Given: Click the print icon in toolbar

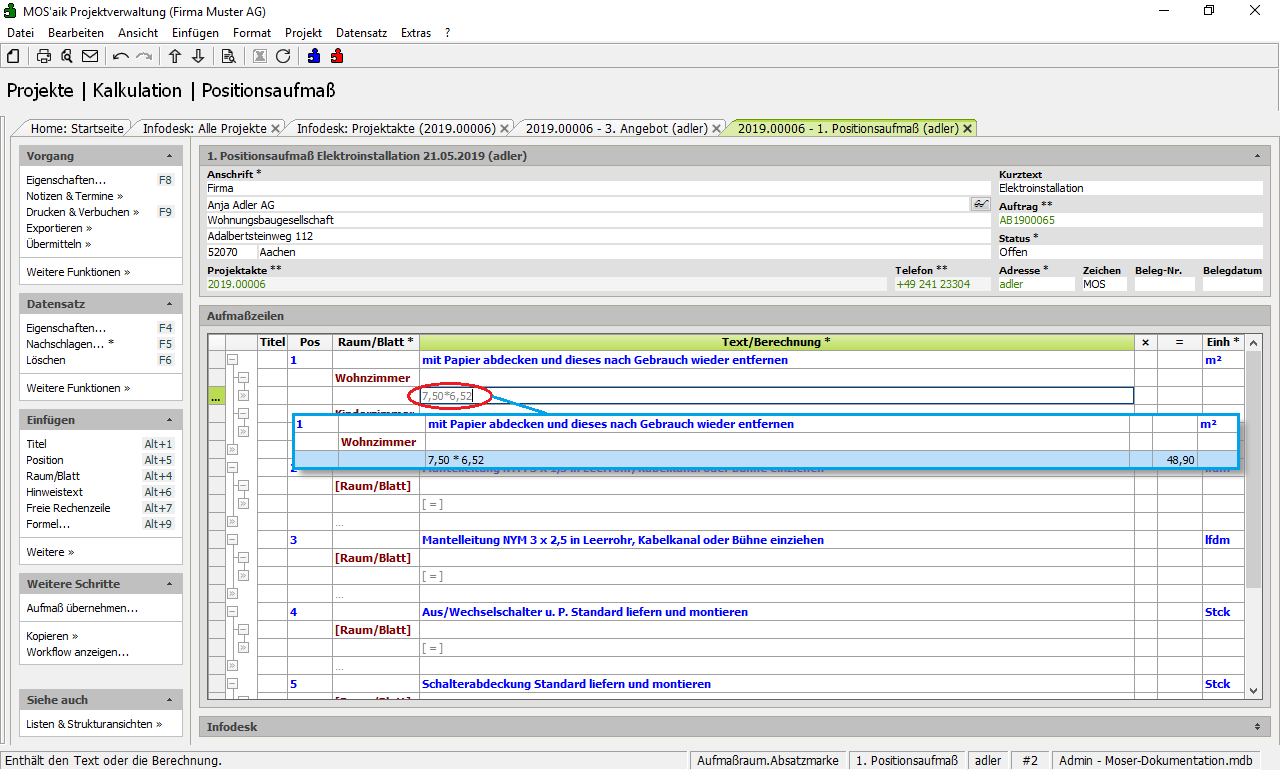Looking at the screenshot, I should point(44,56).
